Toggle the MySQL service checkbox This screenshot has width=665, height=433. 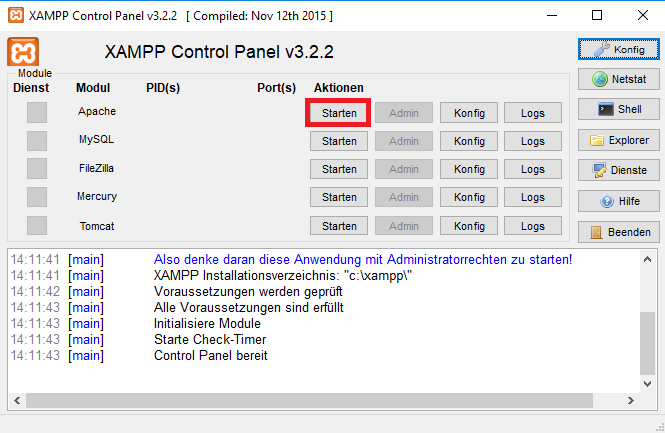tap(37, 140)
